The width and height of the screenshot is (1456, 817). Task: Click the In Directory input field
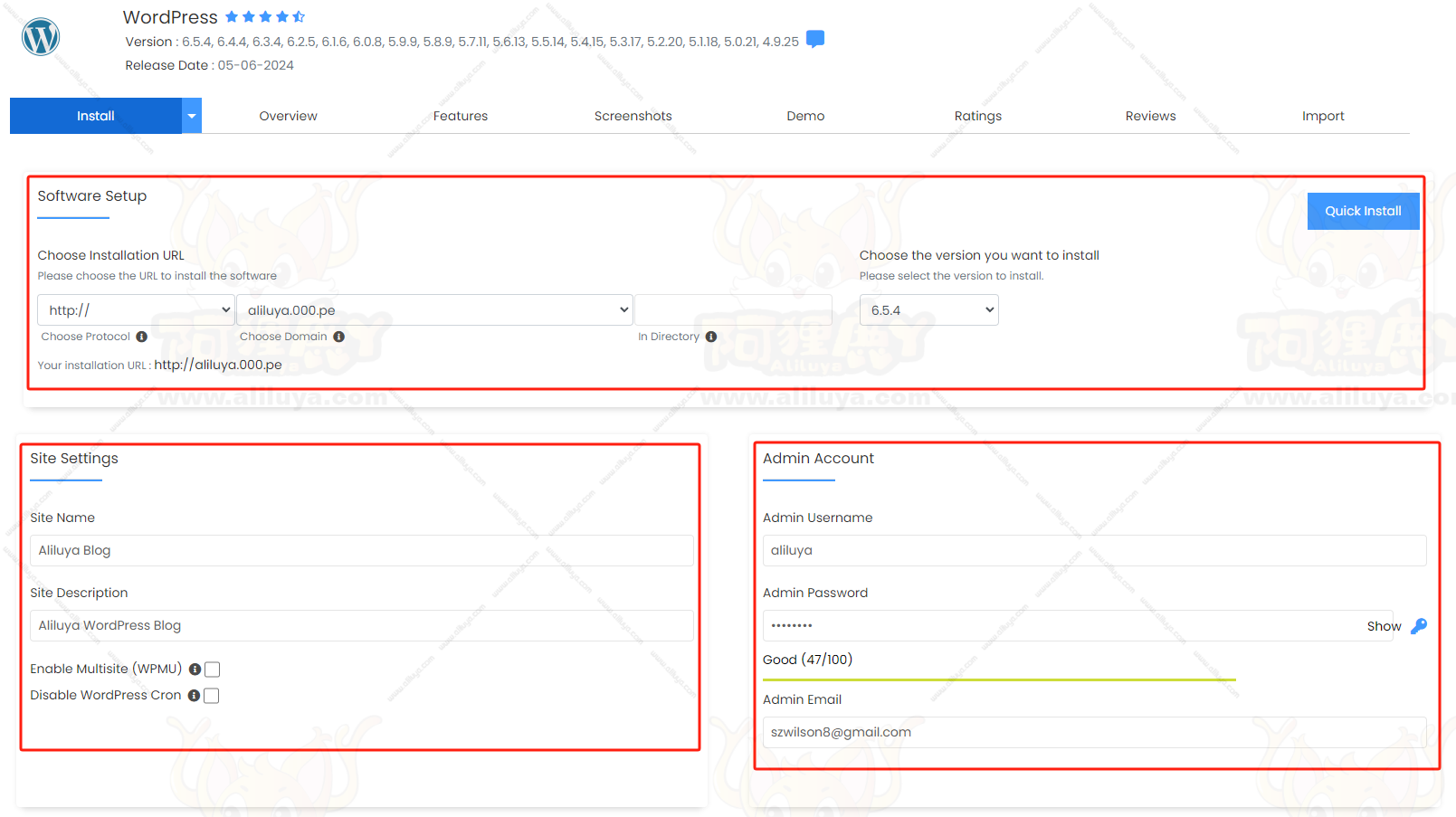[x=733, y=310]
